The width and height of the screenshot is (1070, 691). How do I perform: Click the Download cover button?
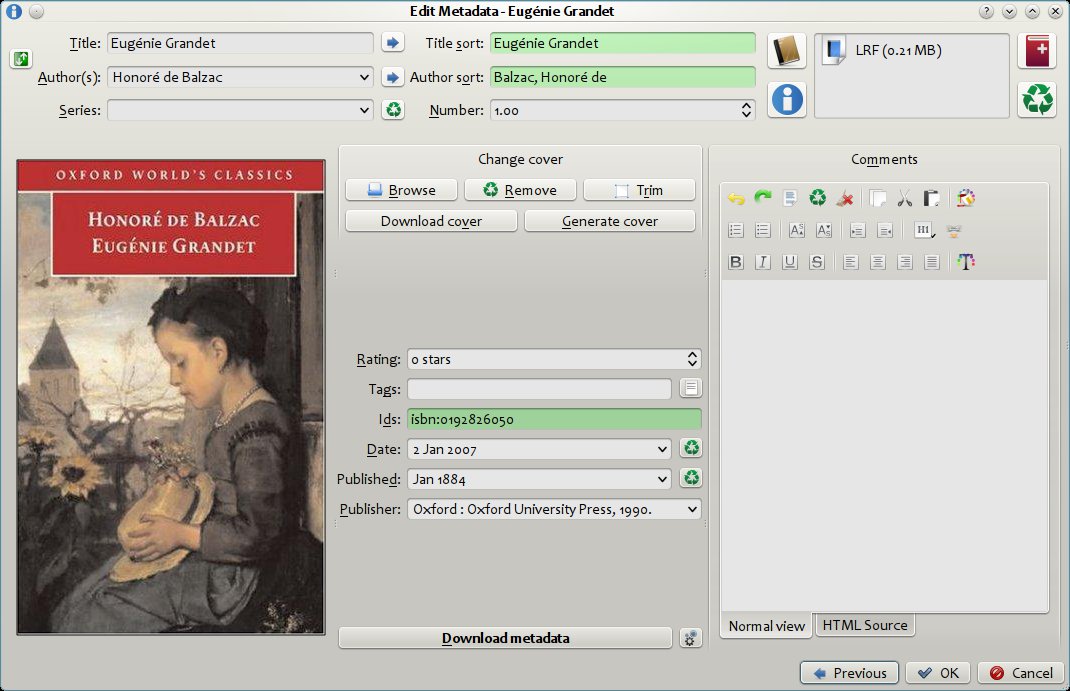[431, 221]
